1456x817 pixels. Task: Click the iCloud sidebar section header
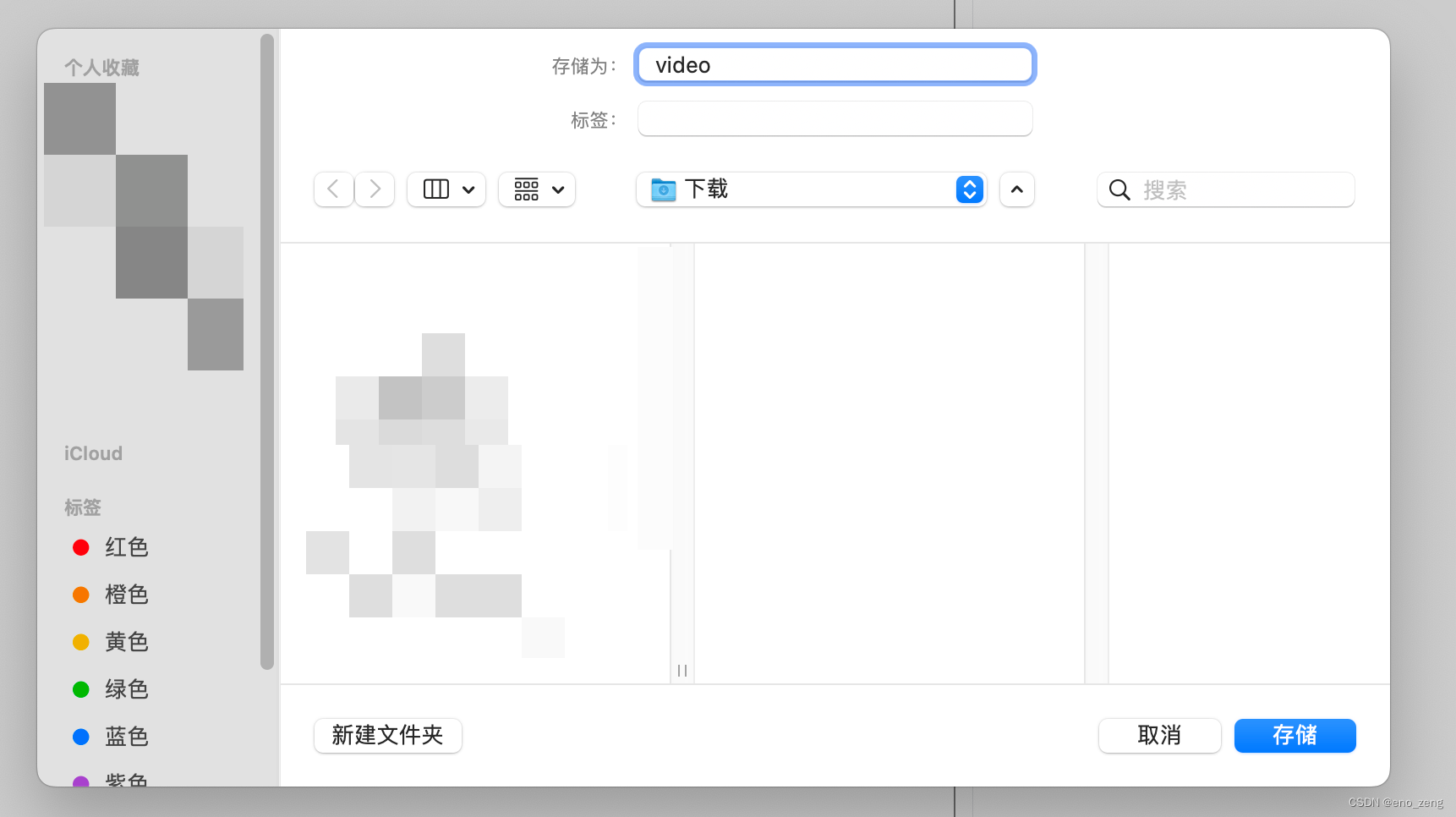93,453
